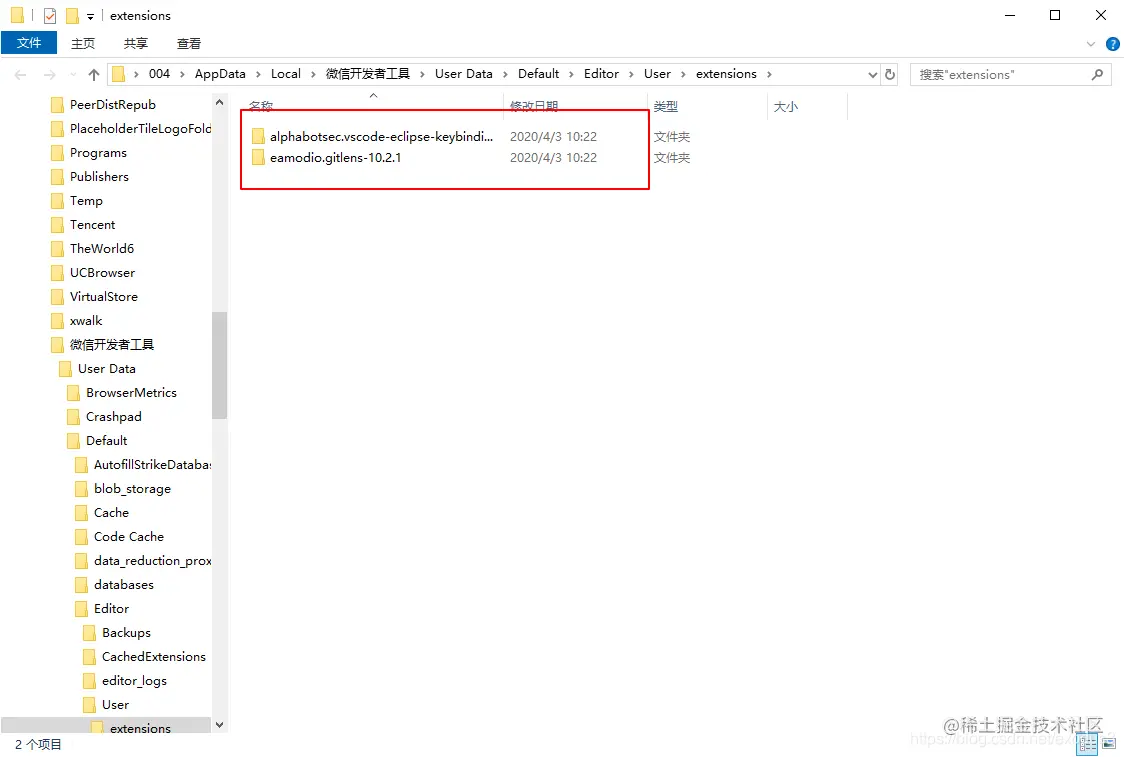Go up one folder level
Viewport: 1125px width, 757px height.
coord(93,74)
